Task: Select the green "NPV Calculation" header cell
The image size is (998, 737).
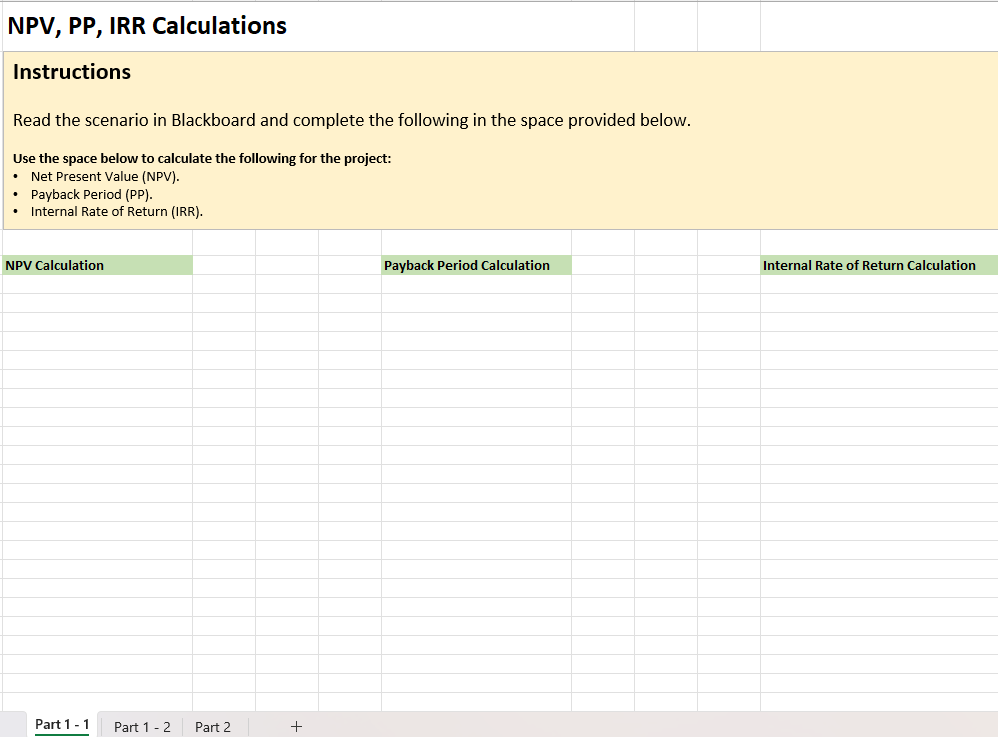Action: (x=95, y=265)
